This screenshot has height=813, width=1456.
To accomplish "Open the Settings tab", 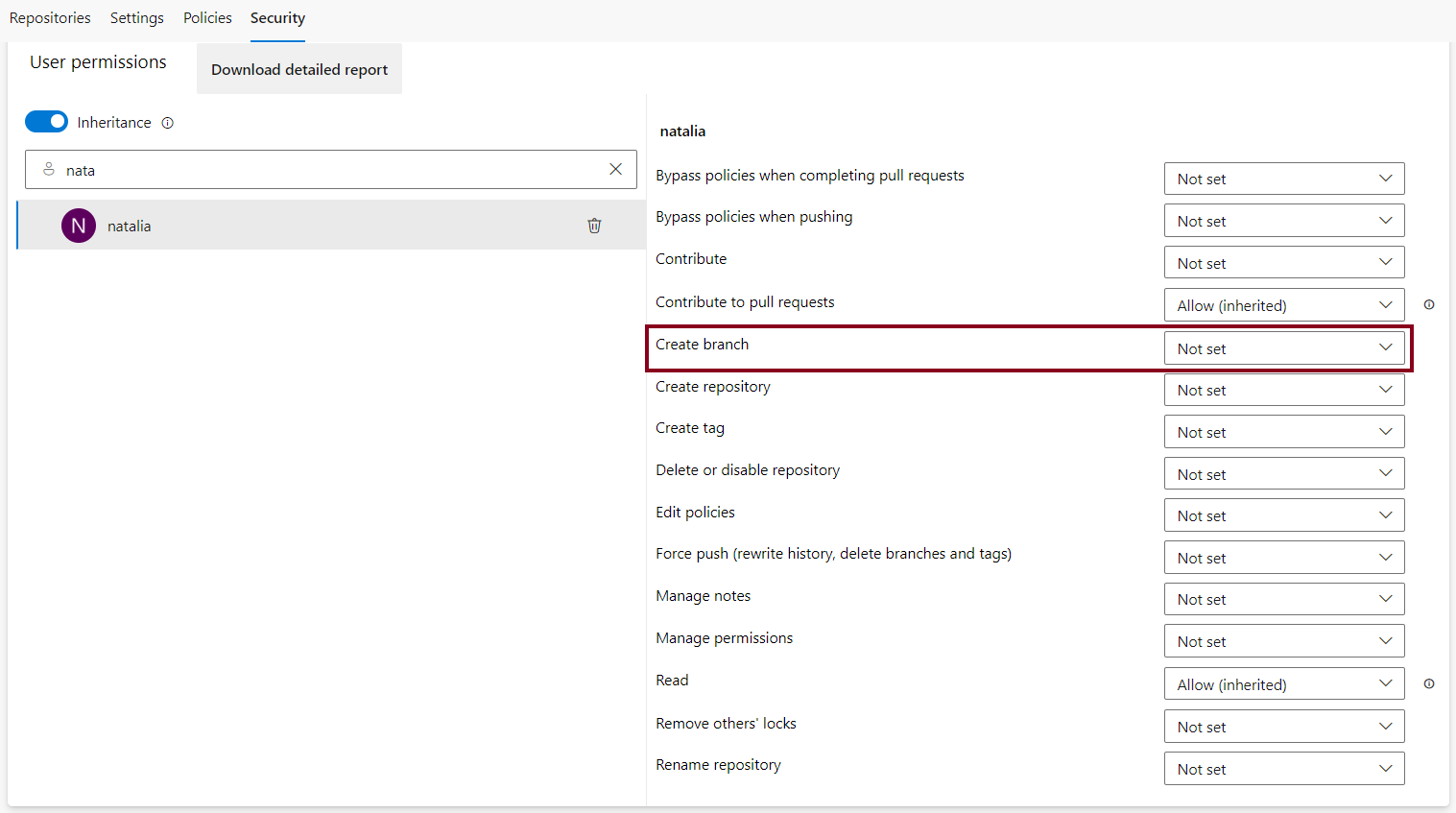I will tap(136, 18).
